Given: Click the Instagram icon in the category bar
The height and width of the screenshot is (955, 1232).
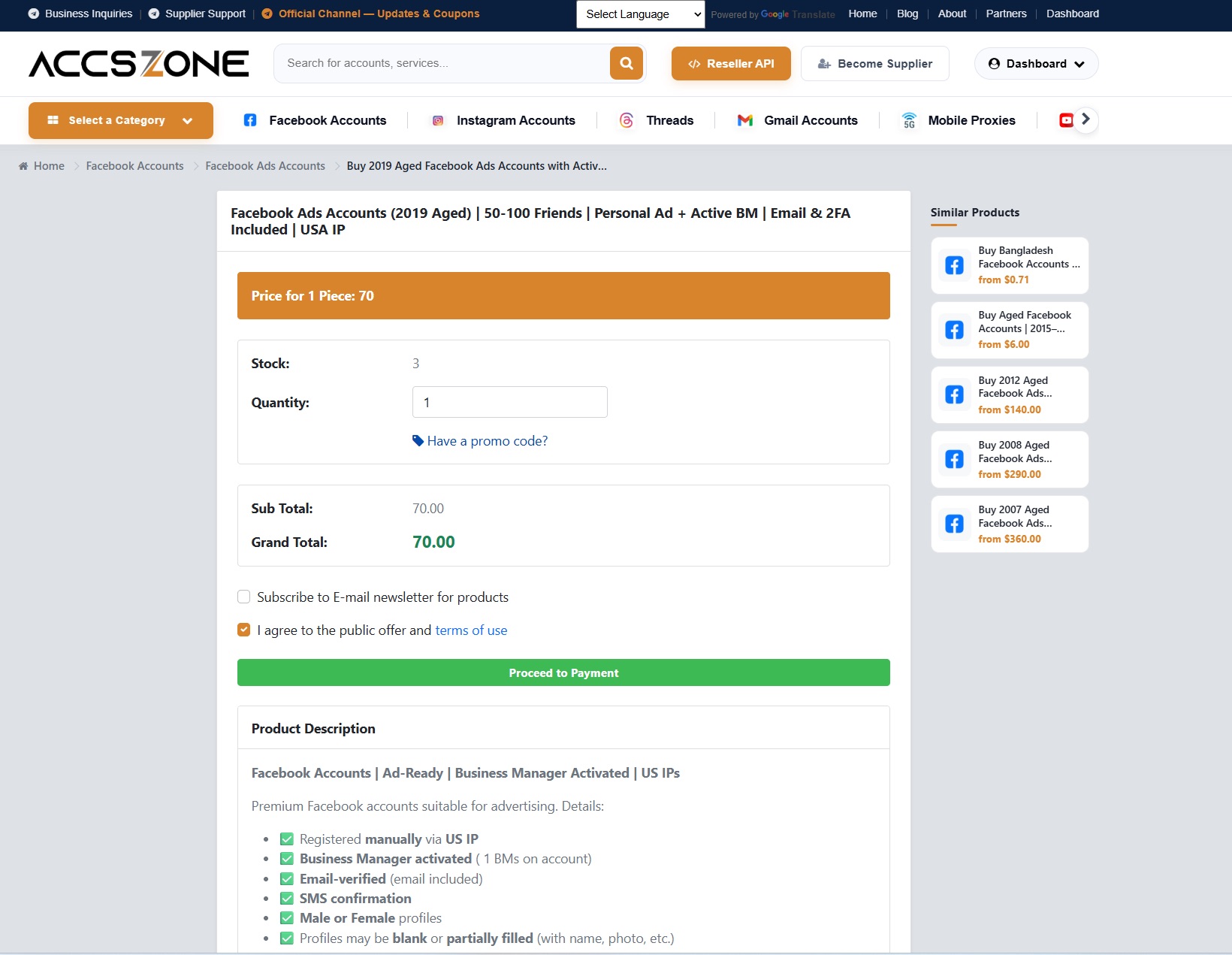Looking at the screenshot, I should click(438, 120).
